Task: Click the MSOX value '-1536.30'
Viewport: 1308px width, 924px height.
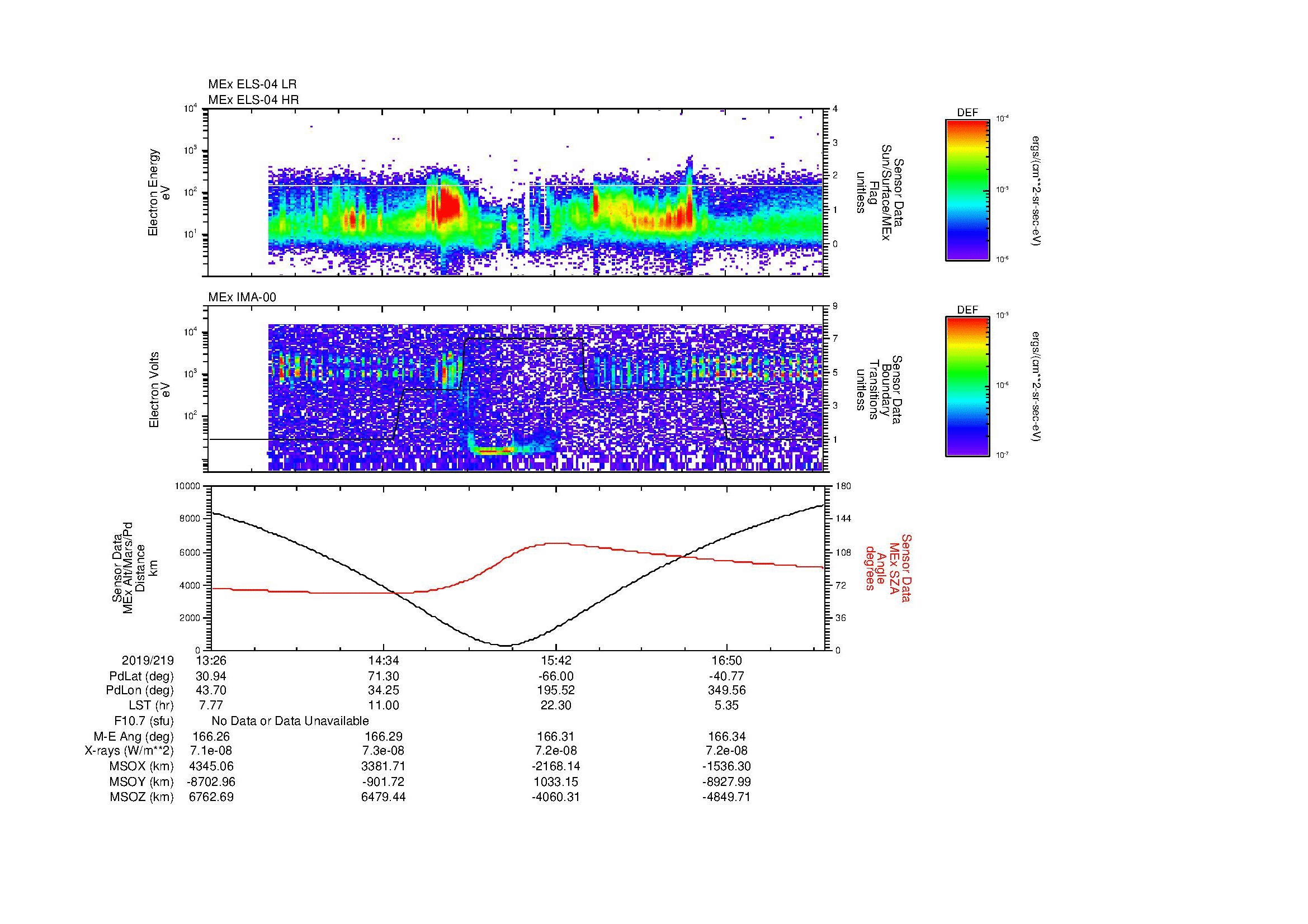Action: coord(726,766)
